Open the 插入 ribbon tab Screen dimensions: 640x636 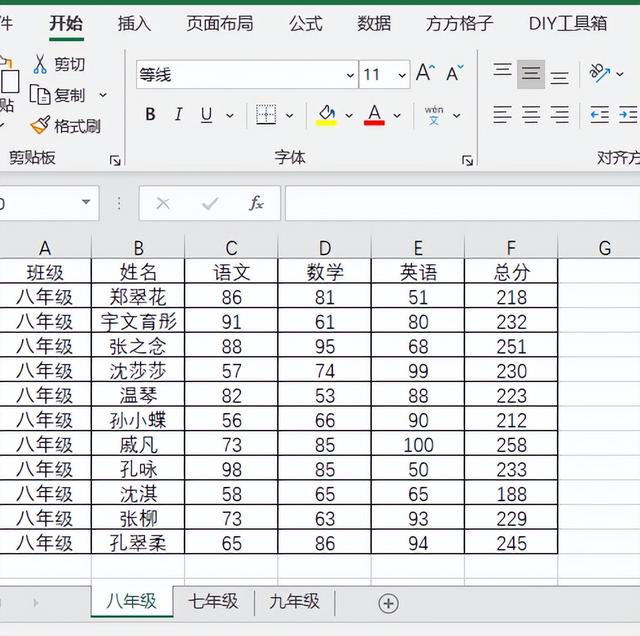(134, 24)
